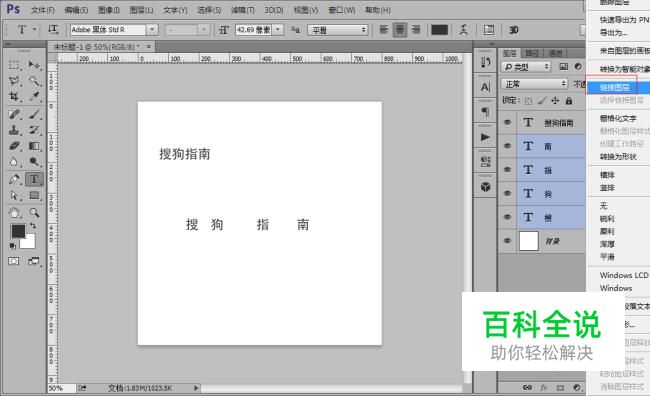Viewport: 650px width, 396px height.
Task: Select the Eraser tool
Action: 14,146
